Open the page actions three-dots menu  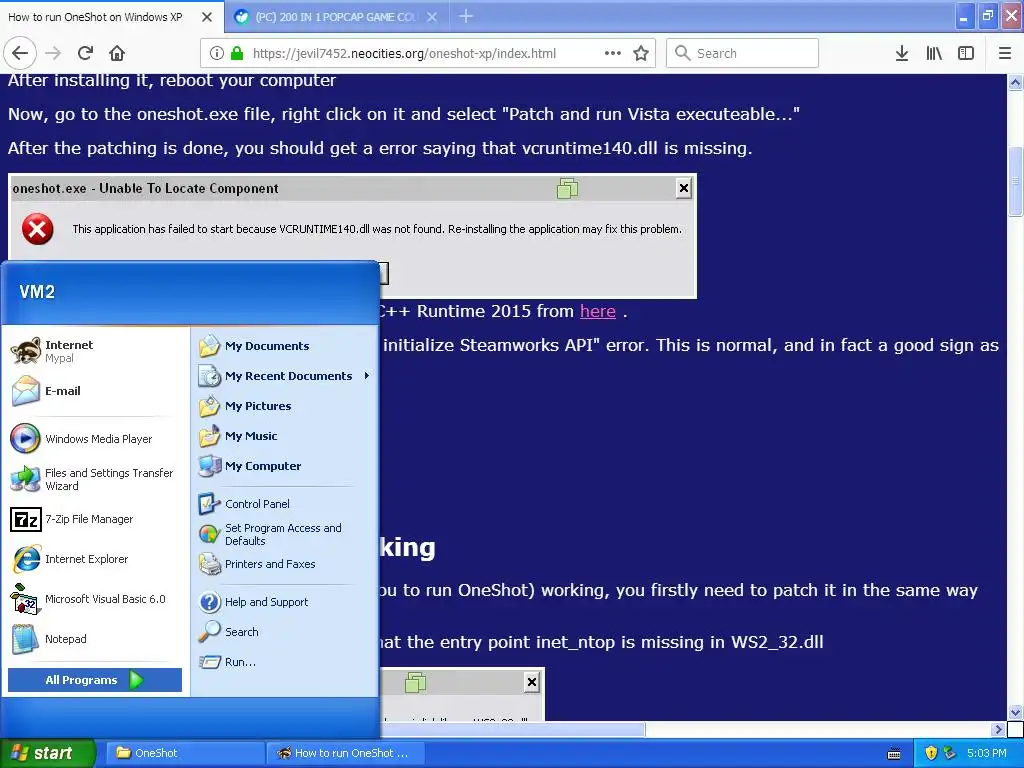[x=613, y=53]
